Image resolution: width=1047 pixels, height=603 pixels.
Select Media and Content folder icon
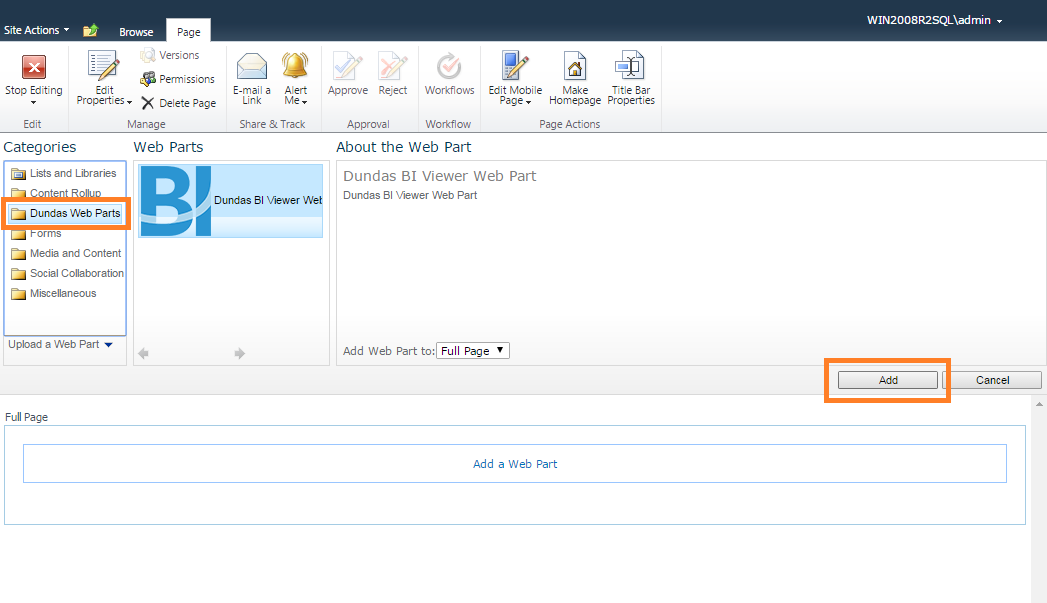click(19, 254)
